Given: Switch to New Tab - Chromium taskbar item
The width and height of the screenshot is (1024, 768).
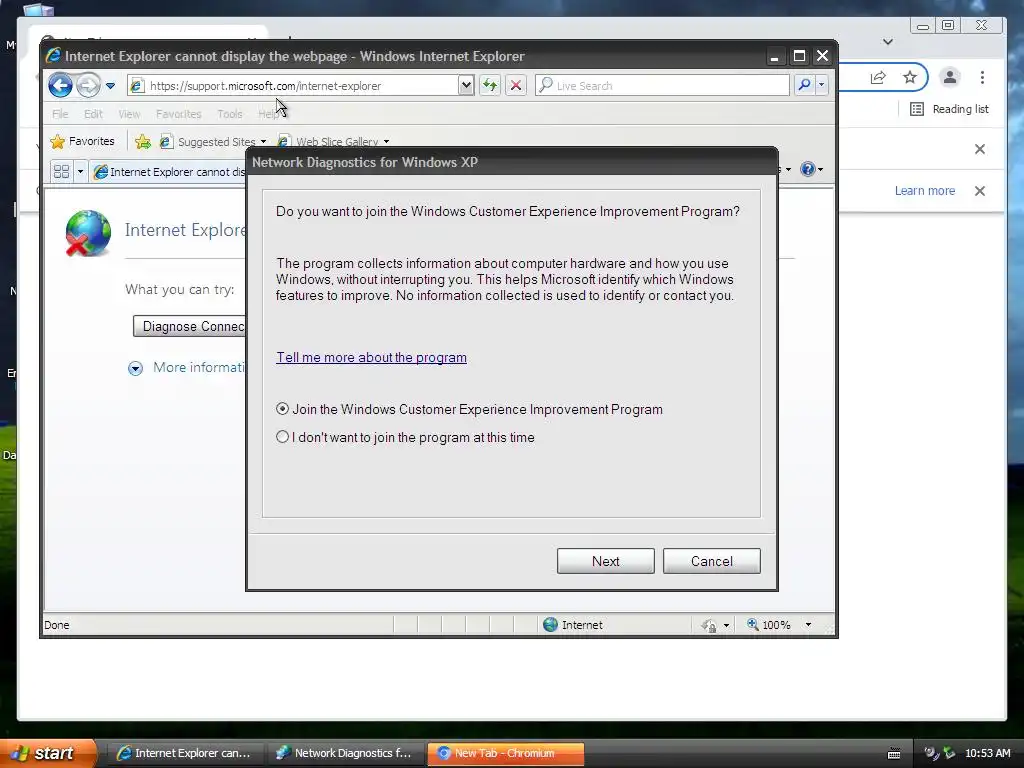Looking at the screenshot, I should click(505, 753).
